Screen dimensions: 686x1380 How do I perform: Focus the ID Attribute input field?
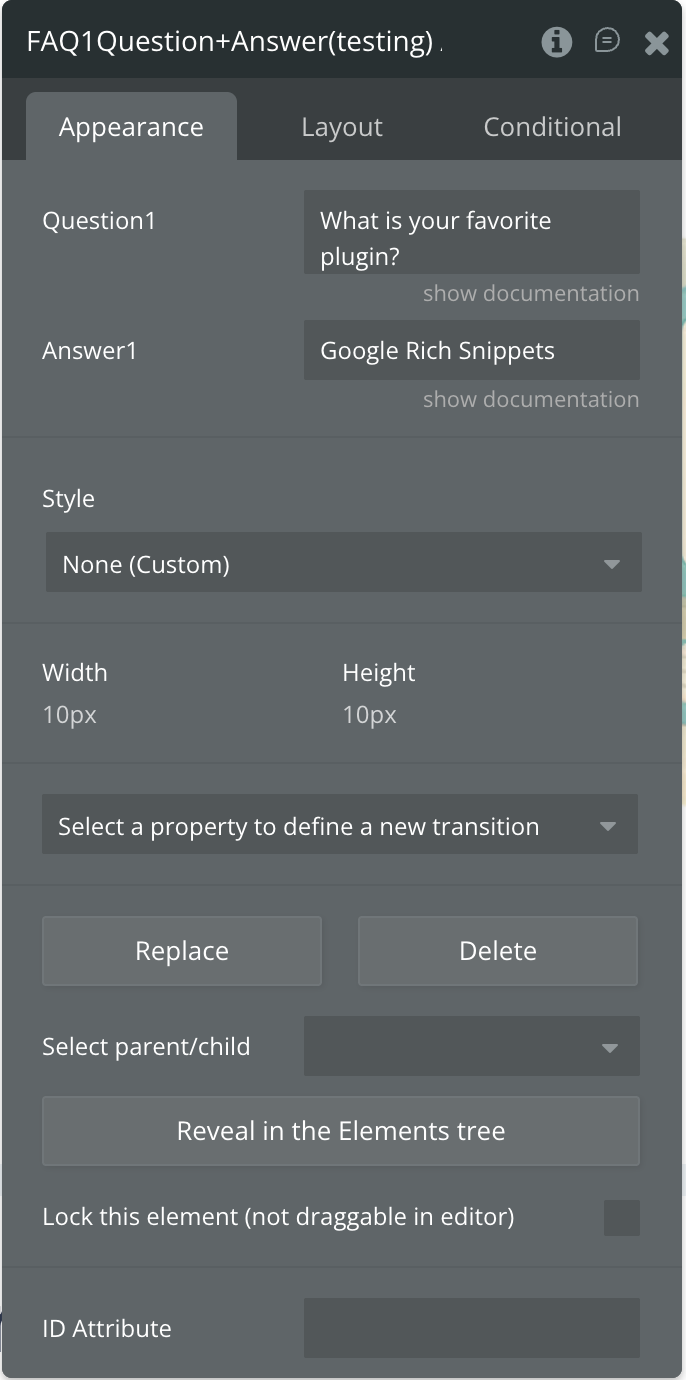pos(471,1328)
